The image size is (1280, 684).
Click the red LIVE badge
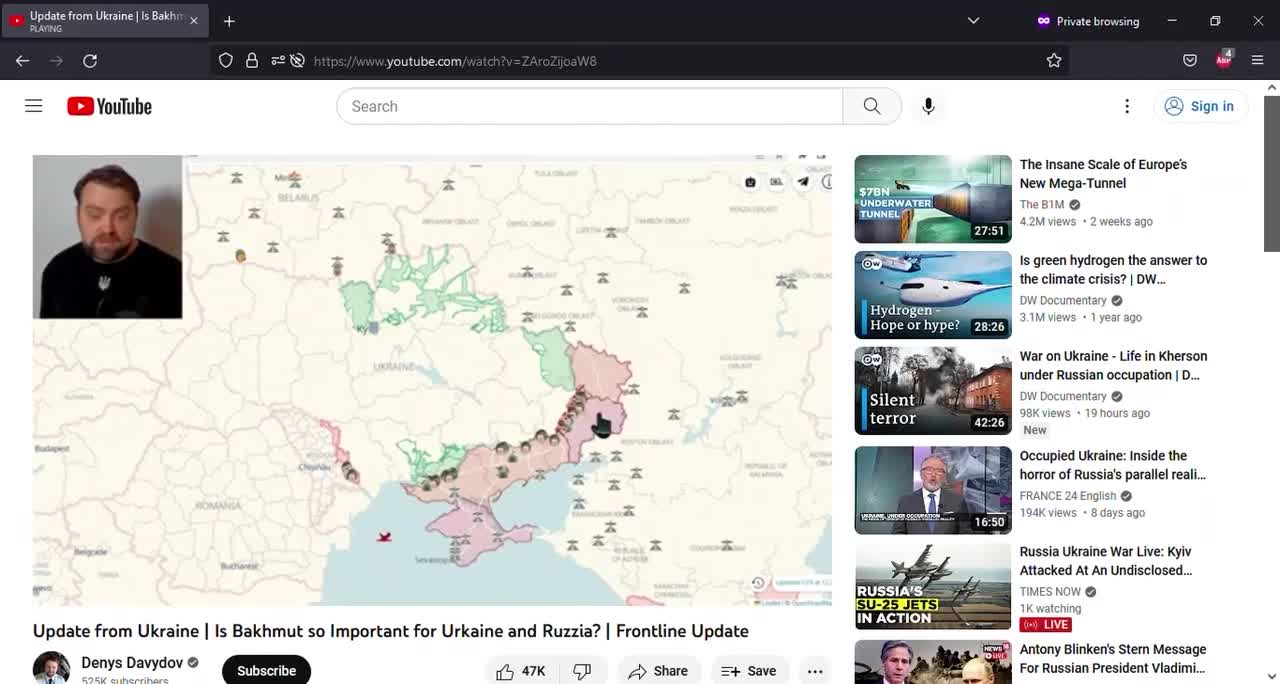(1046, 625)
